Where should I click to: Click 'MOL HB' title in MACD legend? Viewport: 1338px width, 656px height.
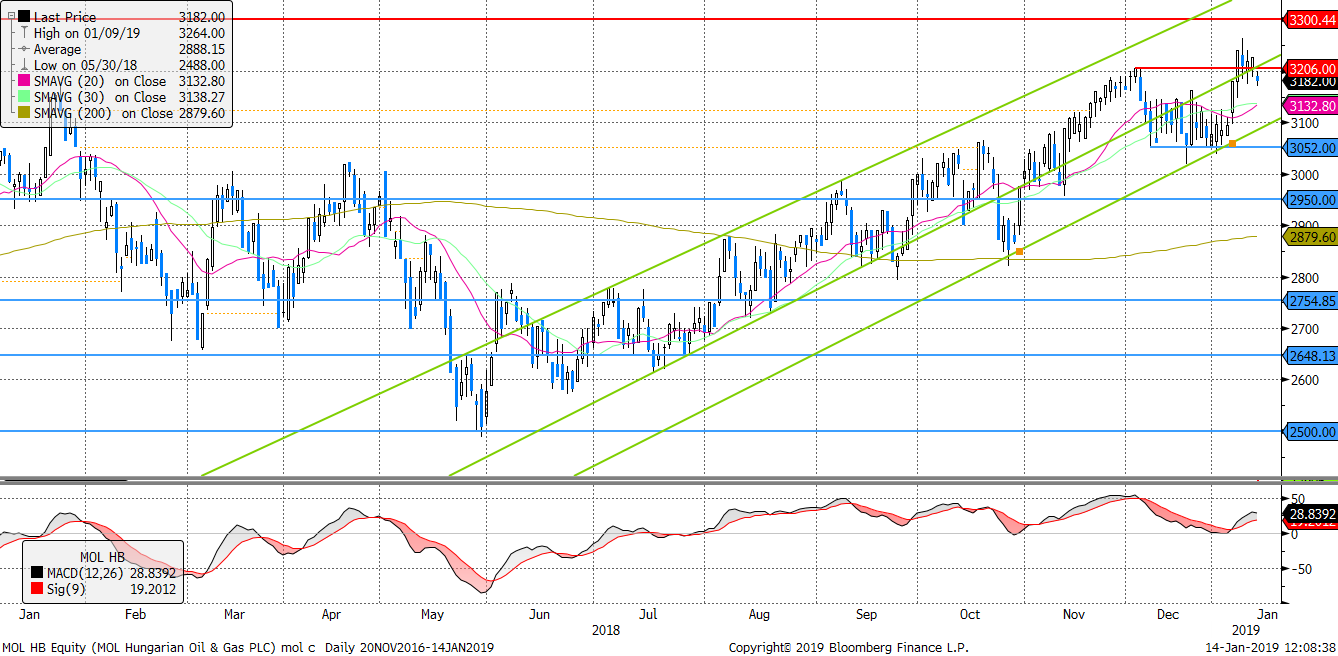coord(101,556)
